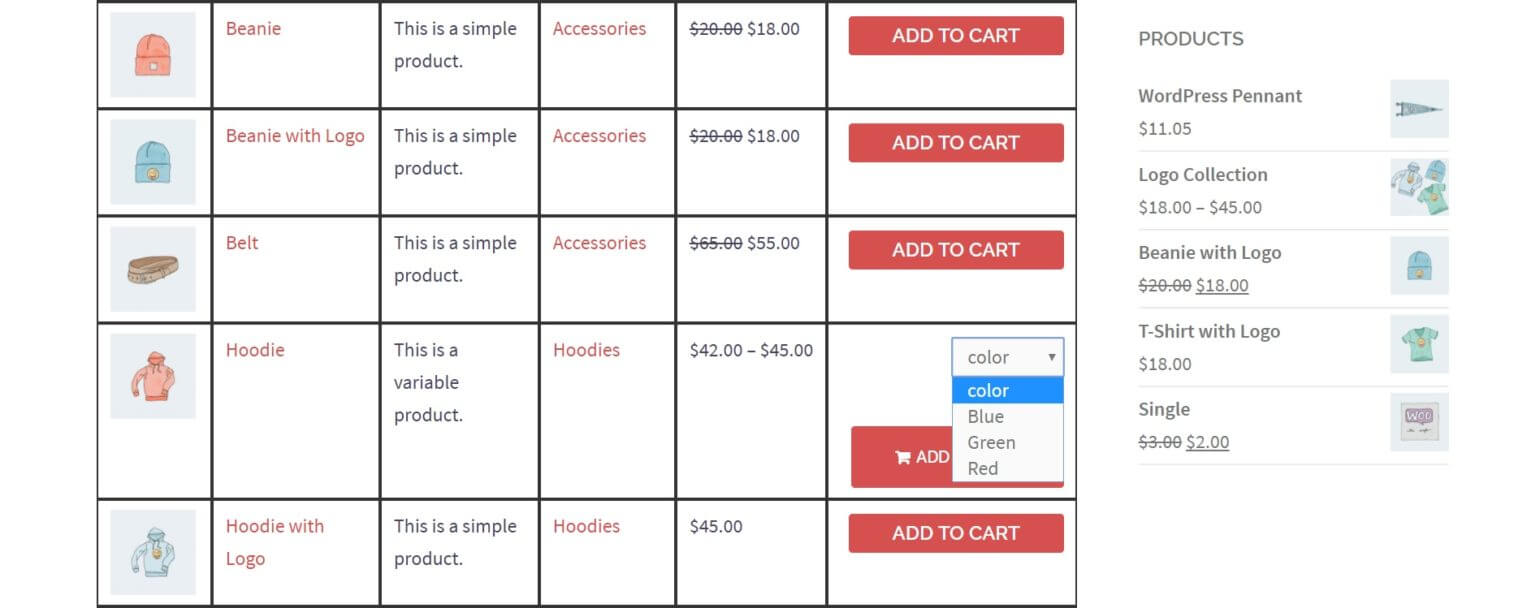Open the Accessories category for Belt
The width and height of the screenshot is (1540, 608).
pos(599,242)
